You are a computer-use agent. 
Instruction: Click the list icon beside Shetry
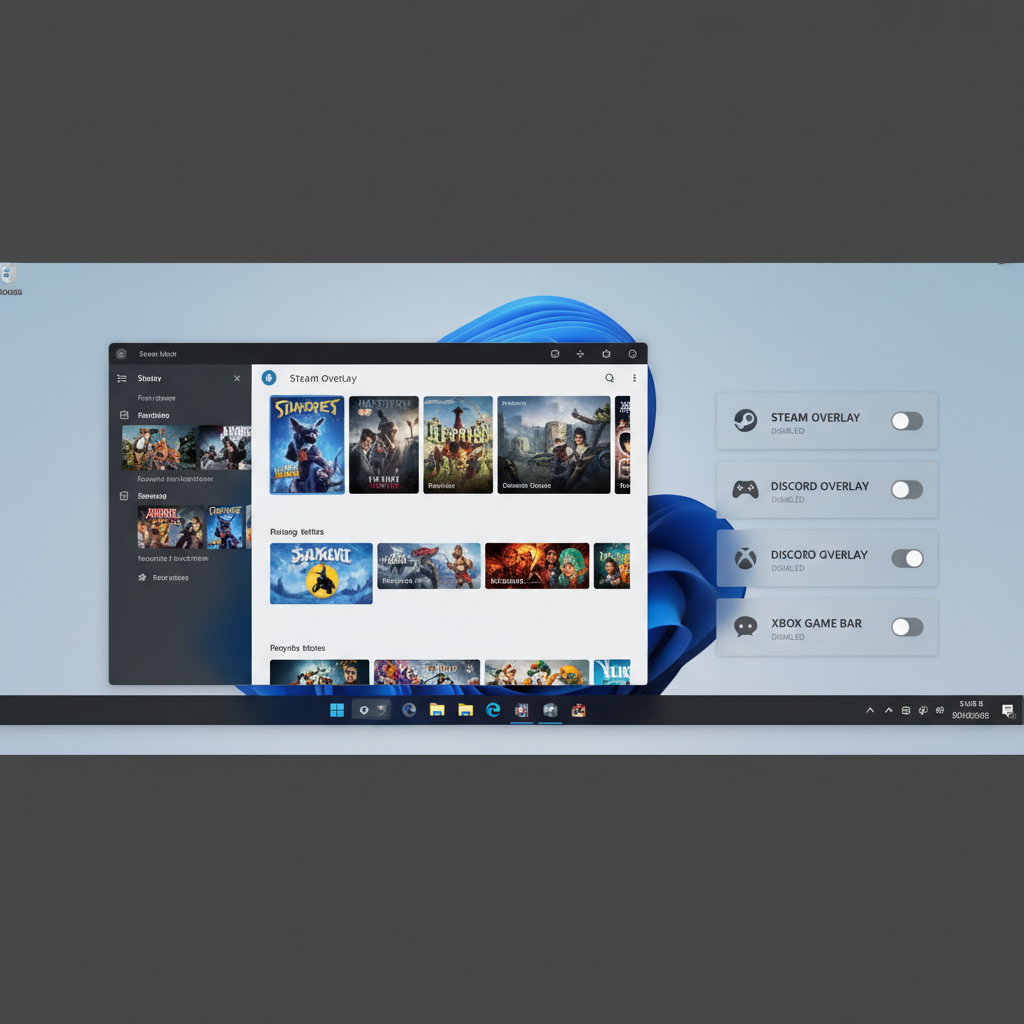coord(121,378)
